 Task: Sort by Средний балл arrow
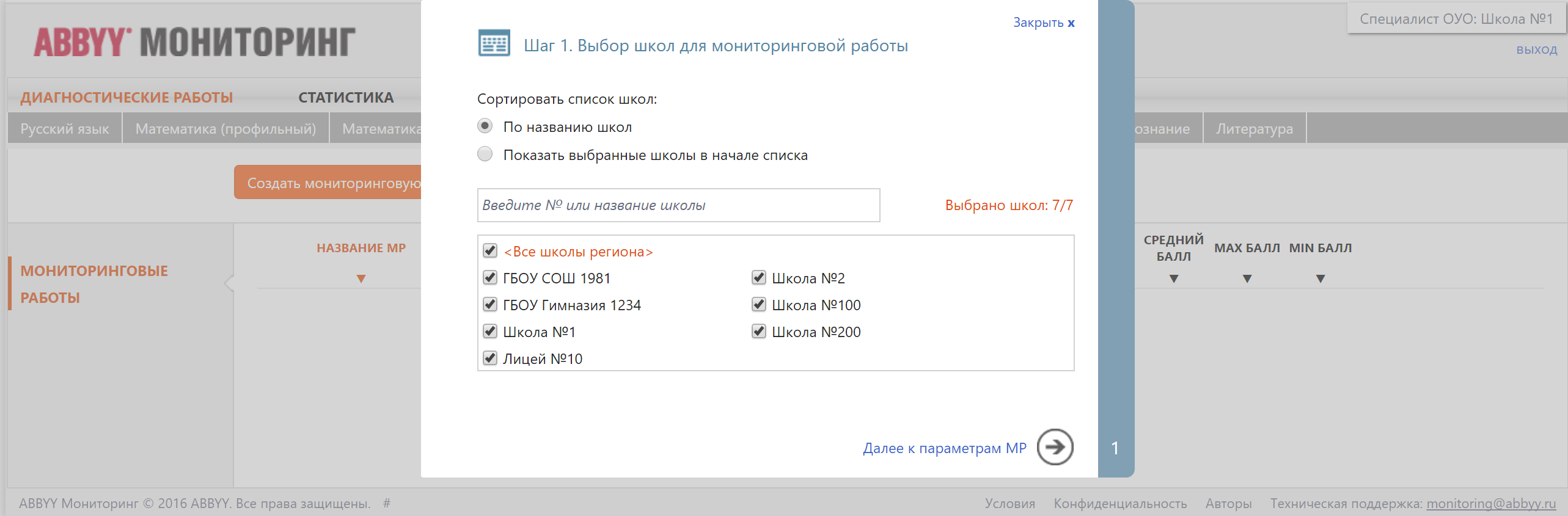1173,279
